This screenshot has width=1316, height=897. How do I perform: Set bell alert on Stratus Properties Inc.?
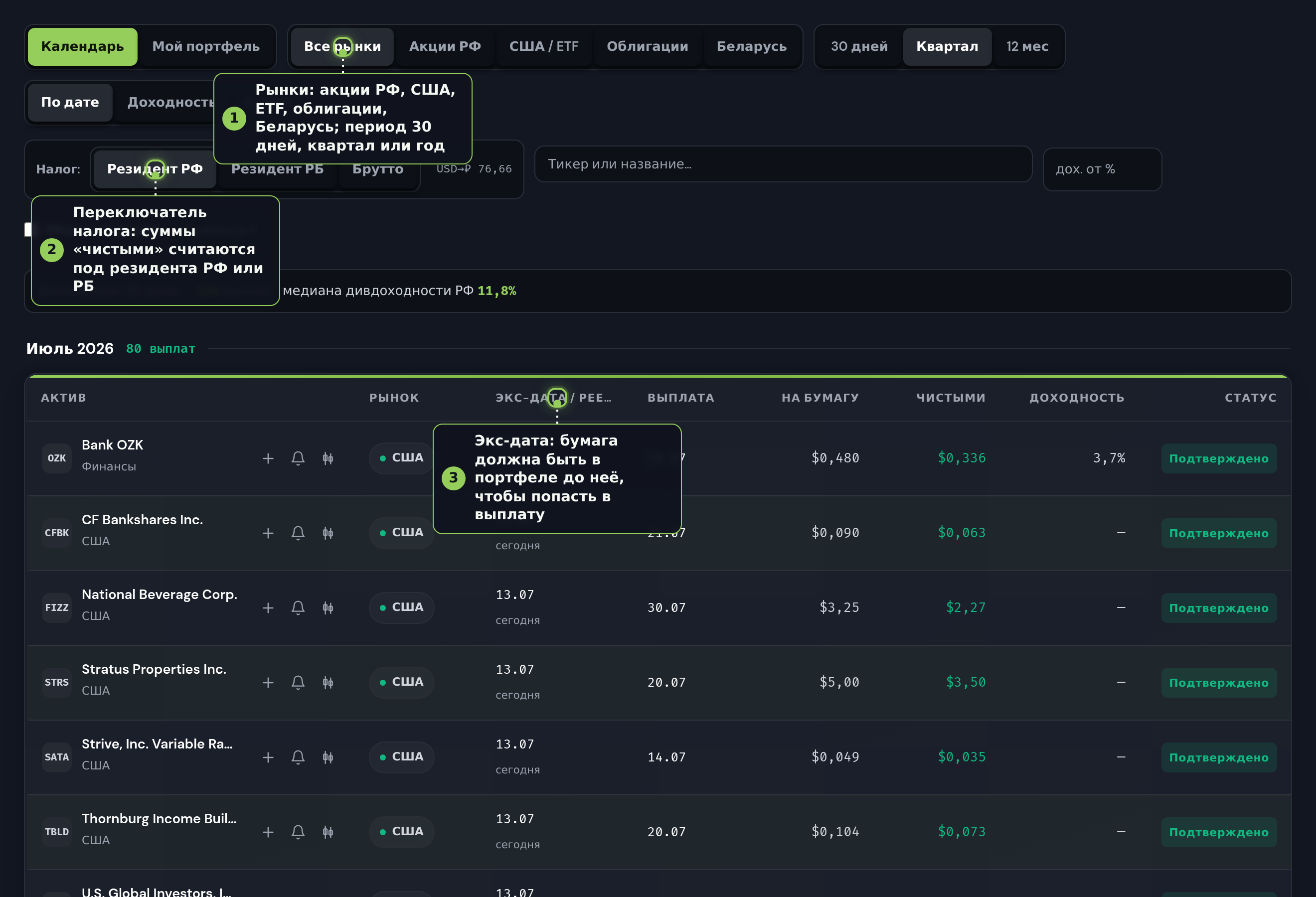coord(298,683)
